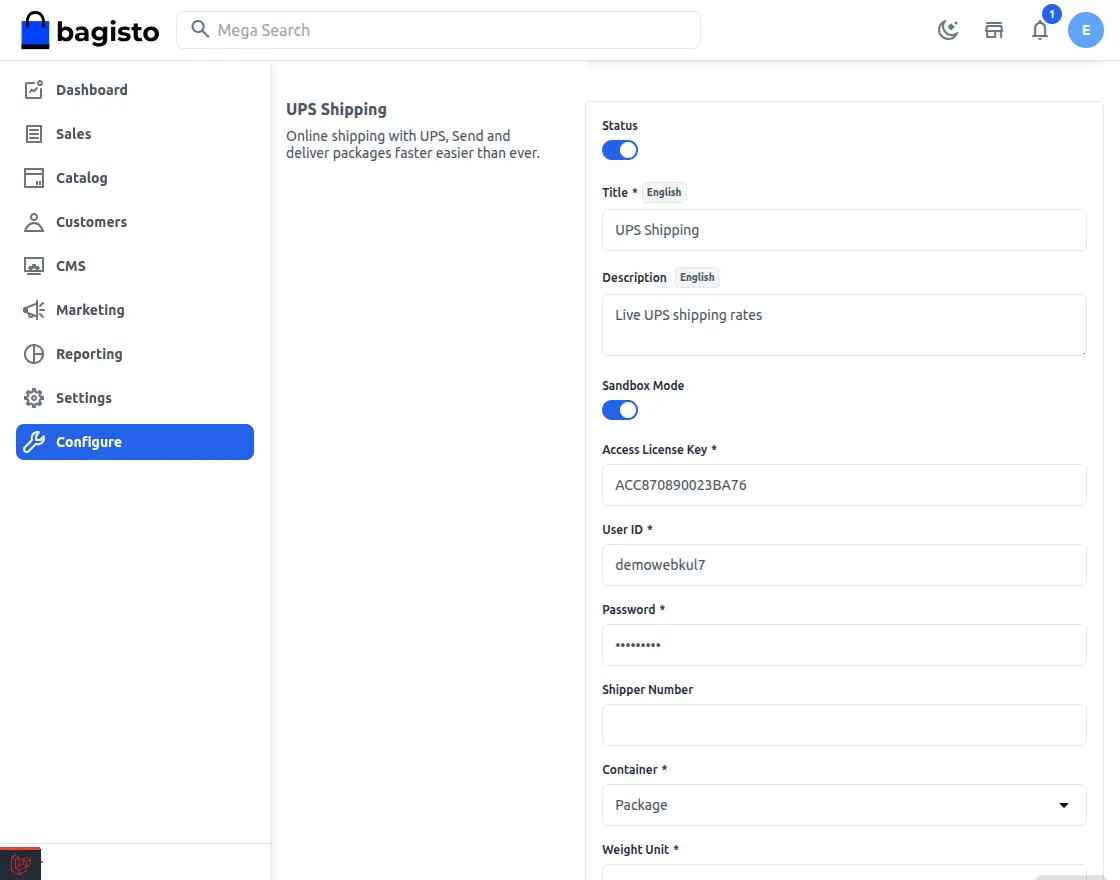
Task: Expand the Container dropdown
Action: (x=844, y=805)
